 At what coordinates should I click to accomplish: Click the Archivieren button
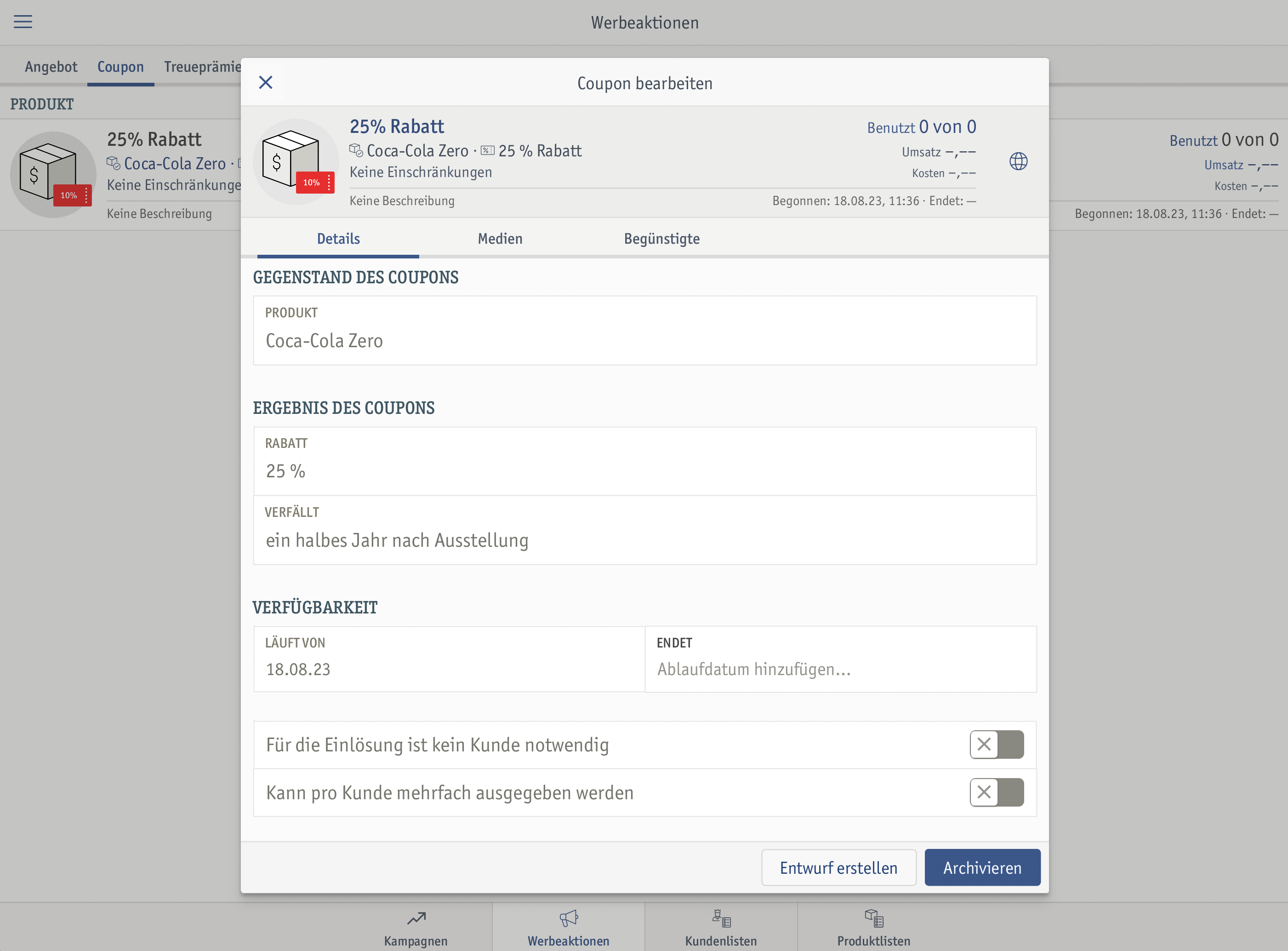tap(982, 867)
